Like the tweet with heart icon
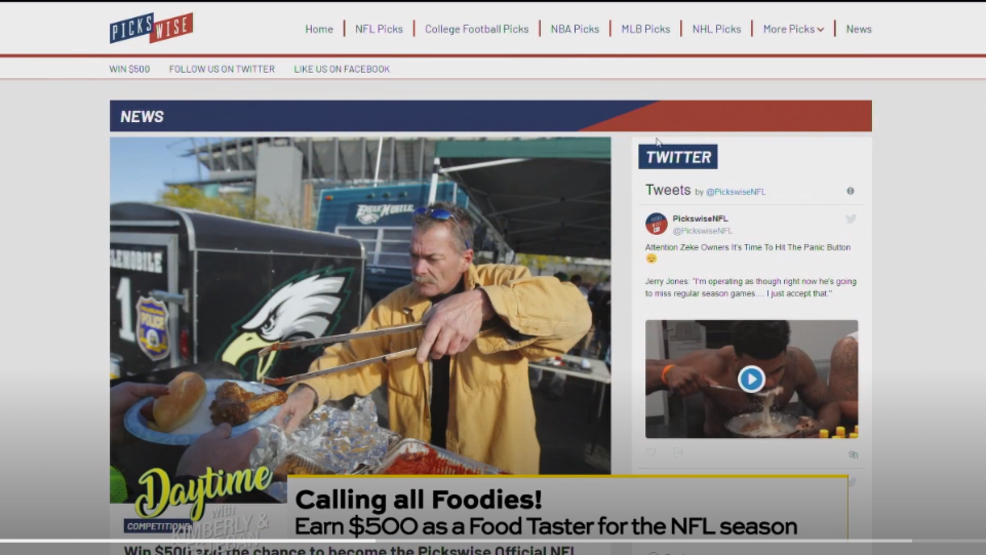Screen dimensions: 986x555 tap(651, 453)
